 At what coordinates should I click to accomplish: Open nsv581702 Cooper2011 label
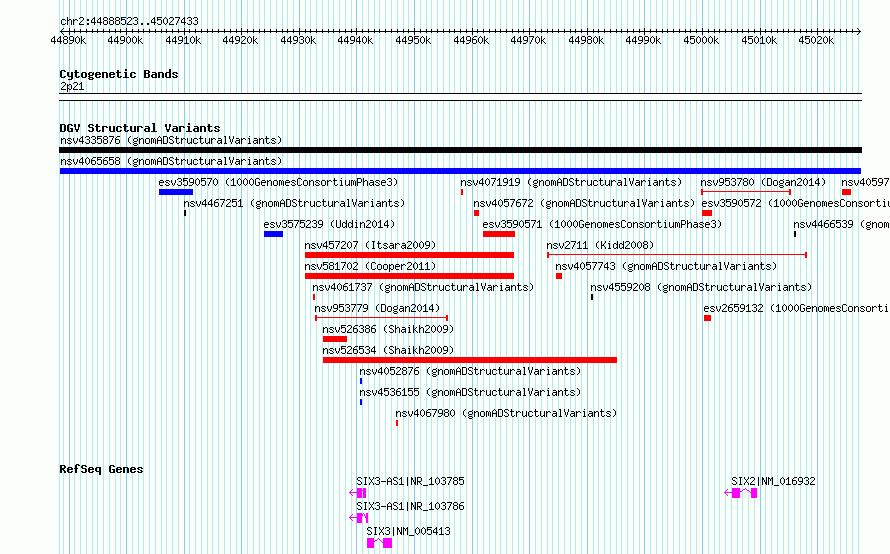370,266
